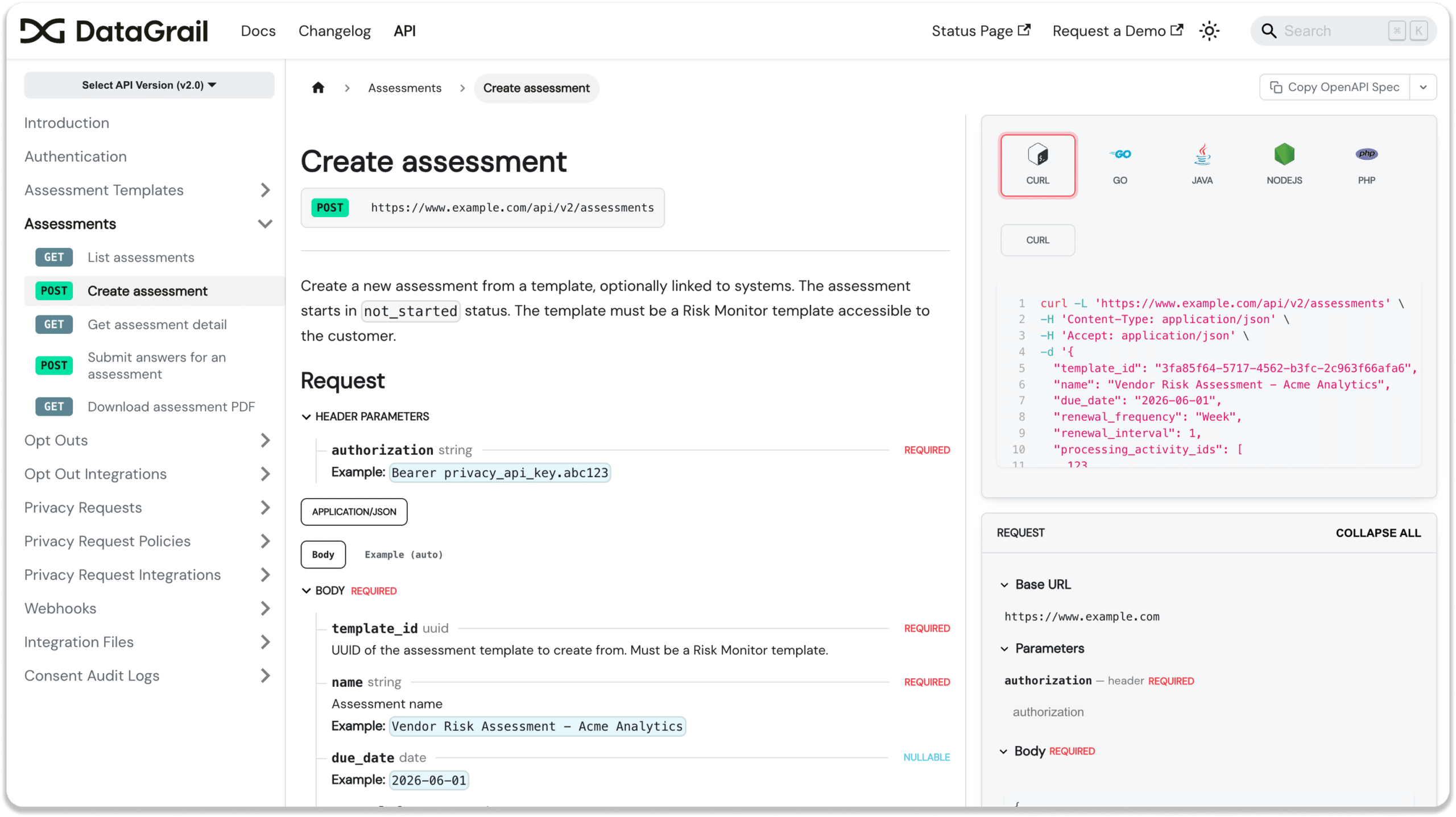Screen dimensions: 1456x817
Task: Click the DataGrail logo
Action: [x=114, y=31]
